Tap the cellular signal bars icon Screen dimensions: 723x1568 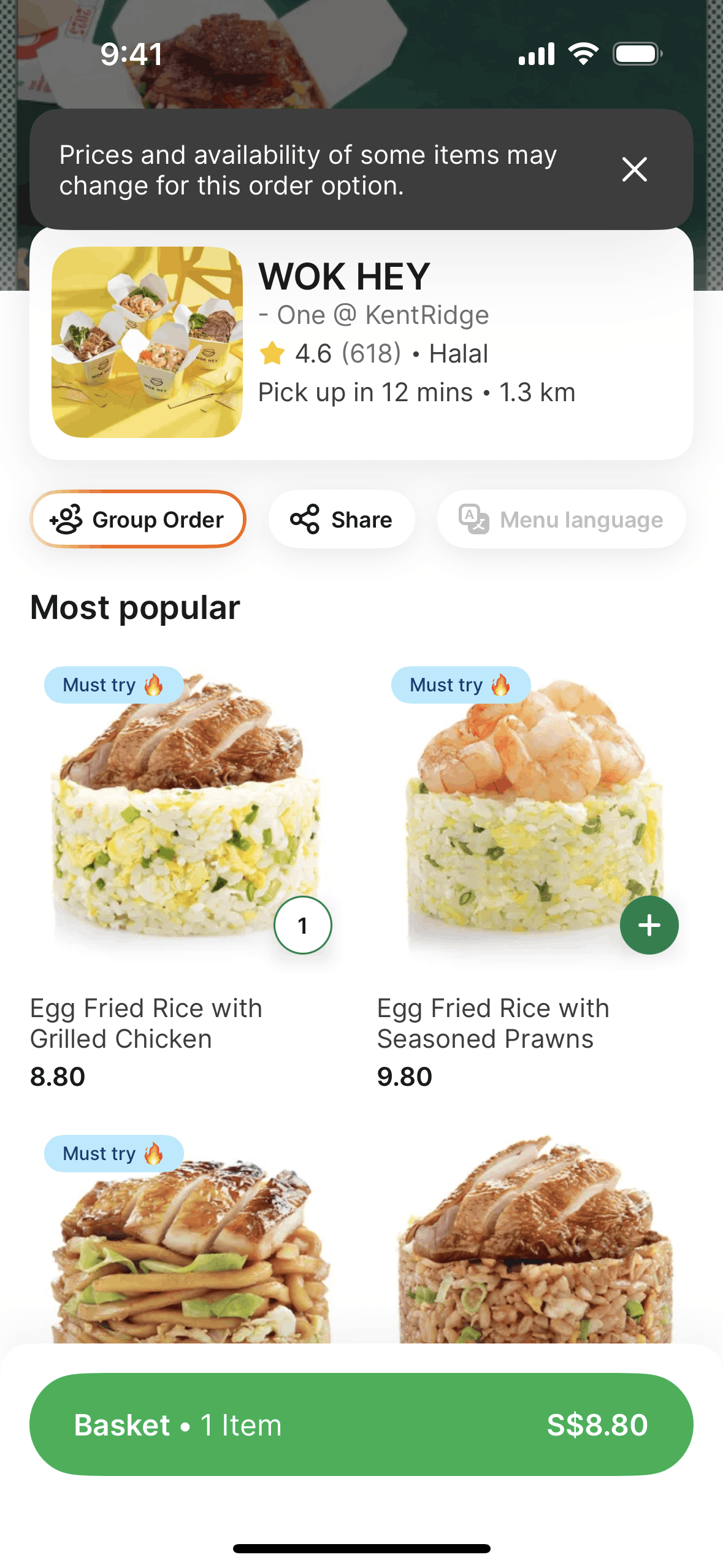pyautogui.click(x=537, y=54)
